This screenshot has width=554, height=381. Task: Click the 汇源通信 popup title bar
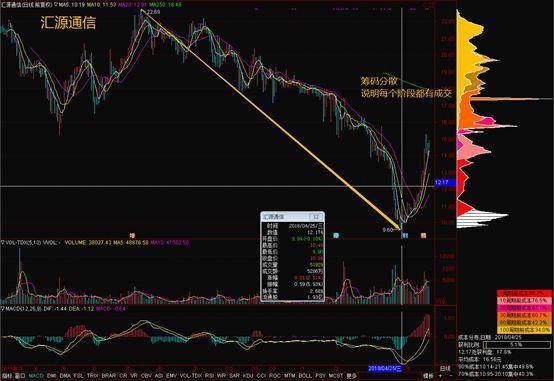point(292,216)
